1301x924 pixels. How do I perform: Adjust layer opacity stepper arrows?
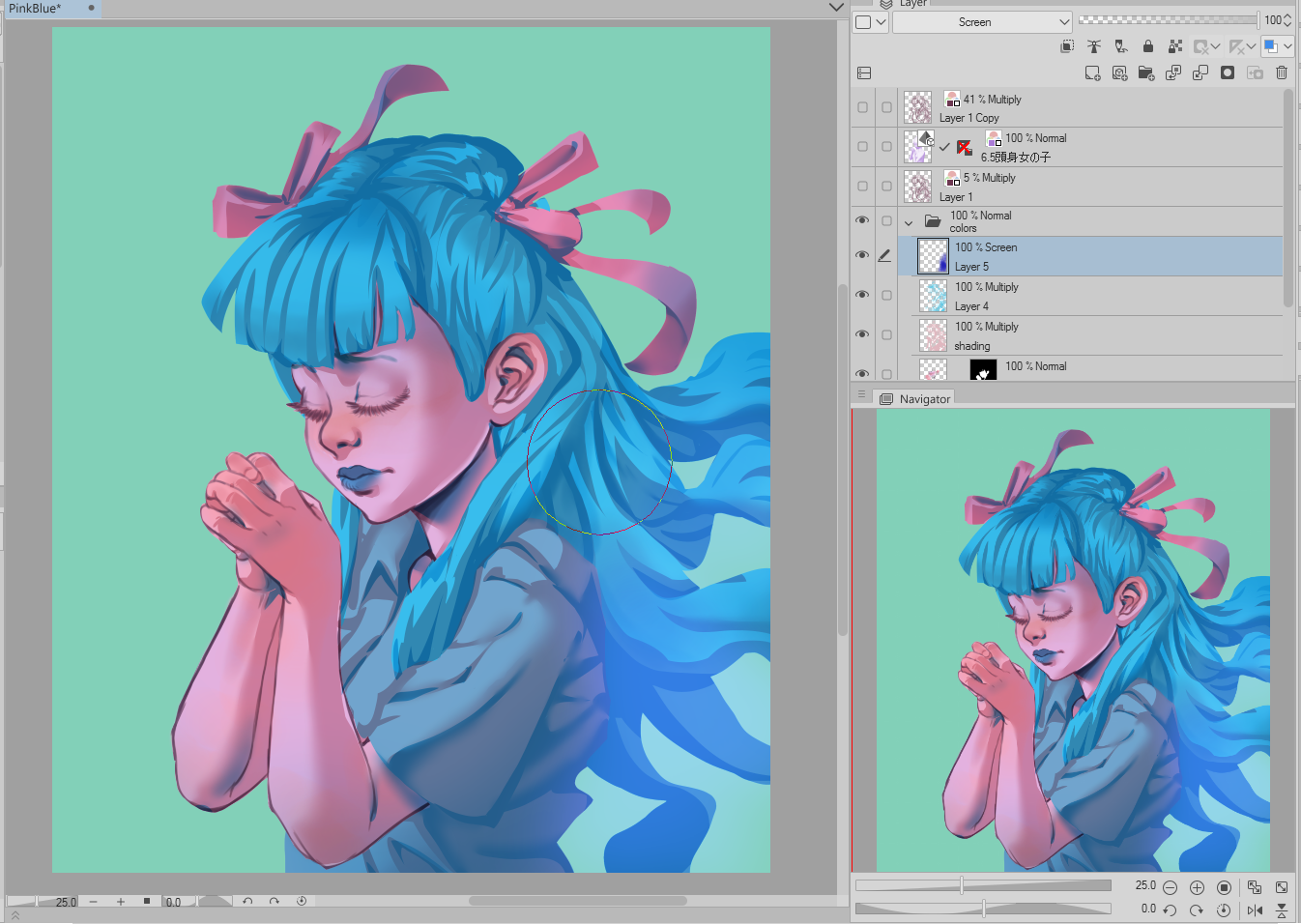1287,20
